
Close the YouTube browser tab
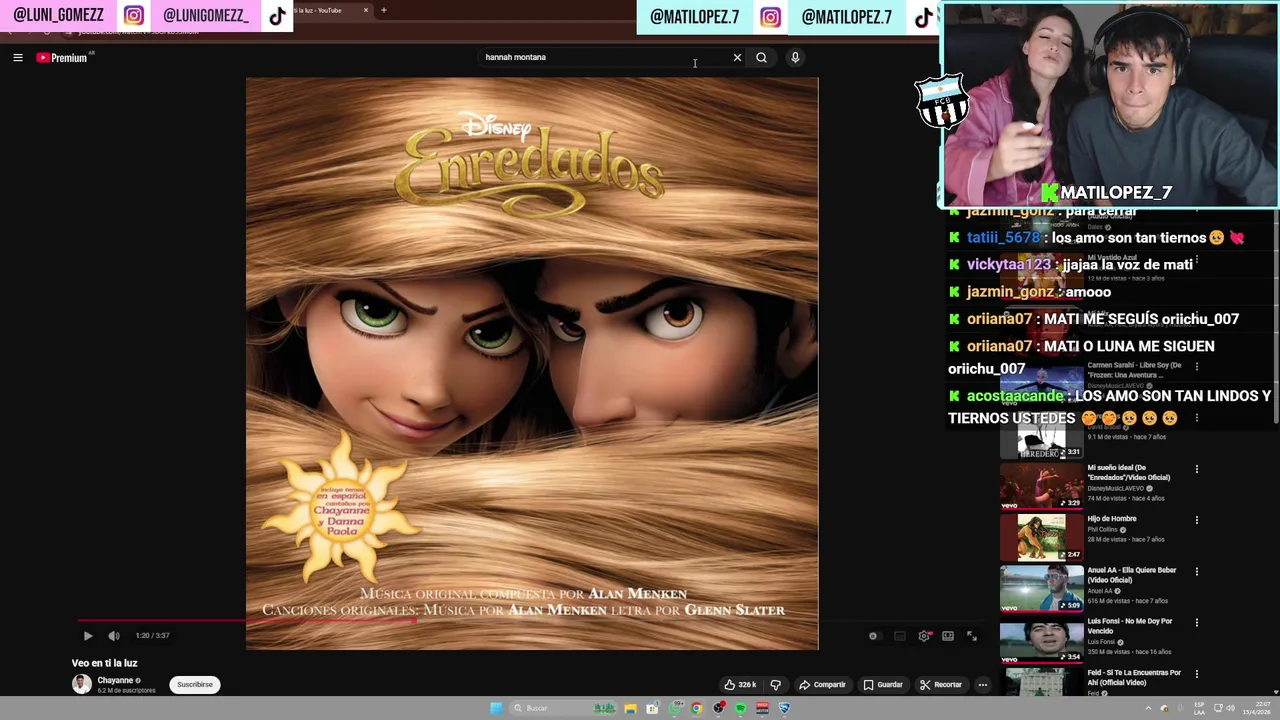coord(366,10)
